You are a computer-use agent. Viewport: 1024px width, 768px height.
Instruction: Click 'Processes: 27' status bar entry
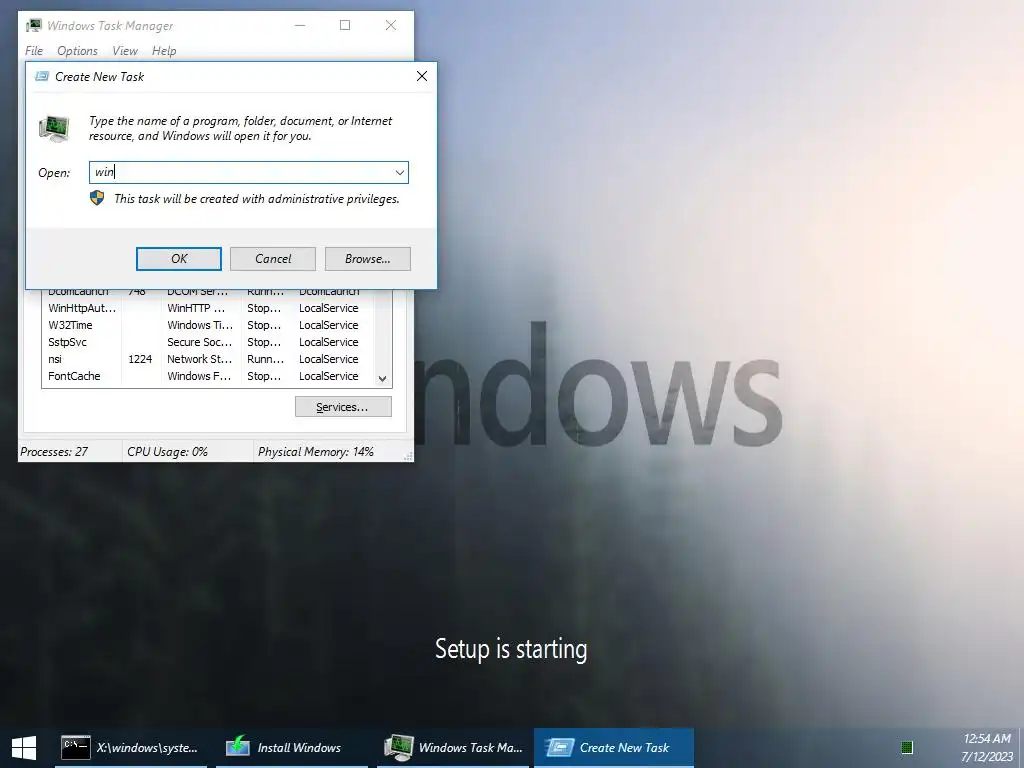tap(54, 452)
